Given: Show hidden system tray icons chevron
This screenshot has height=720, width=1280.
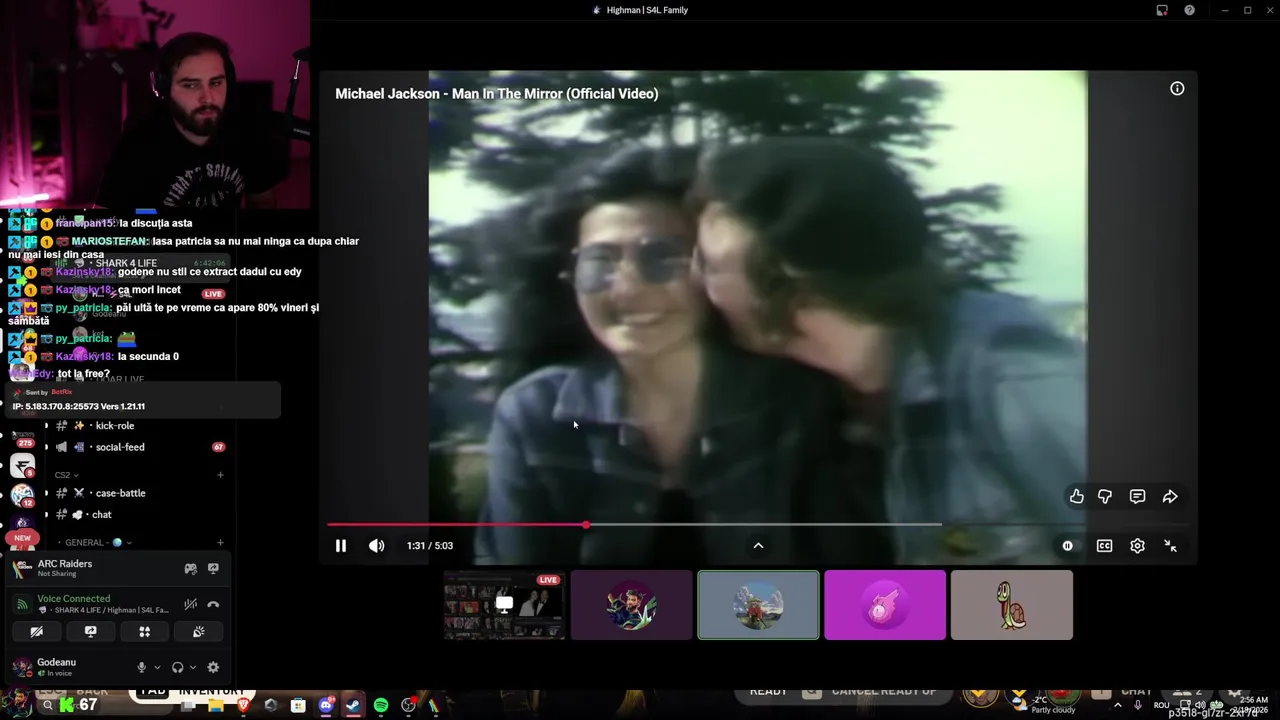Looking at the screenshot, I should (1118, 706).
